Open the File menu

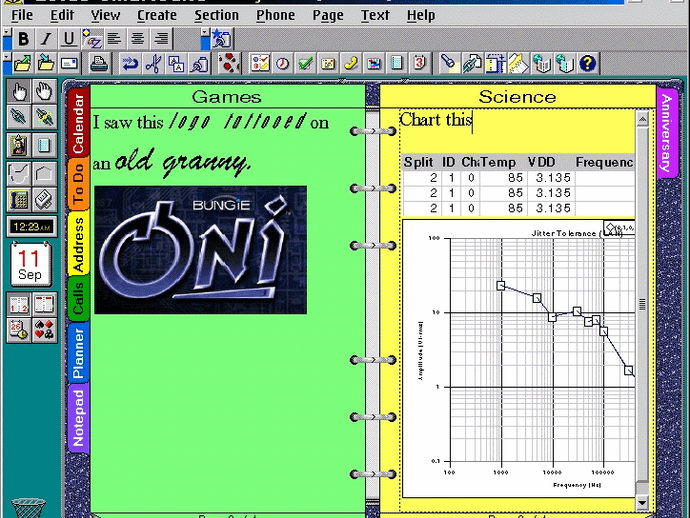[x=22, y=15]
